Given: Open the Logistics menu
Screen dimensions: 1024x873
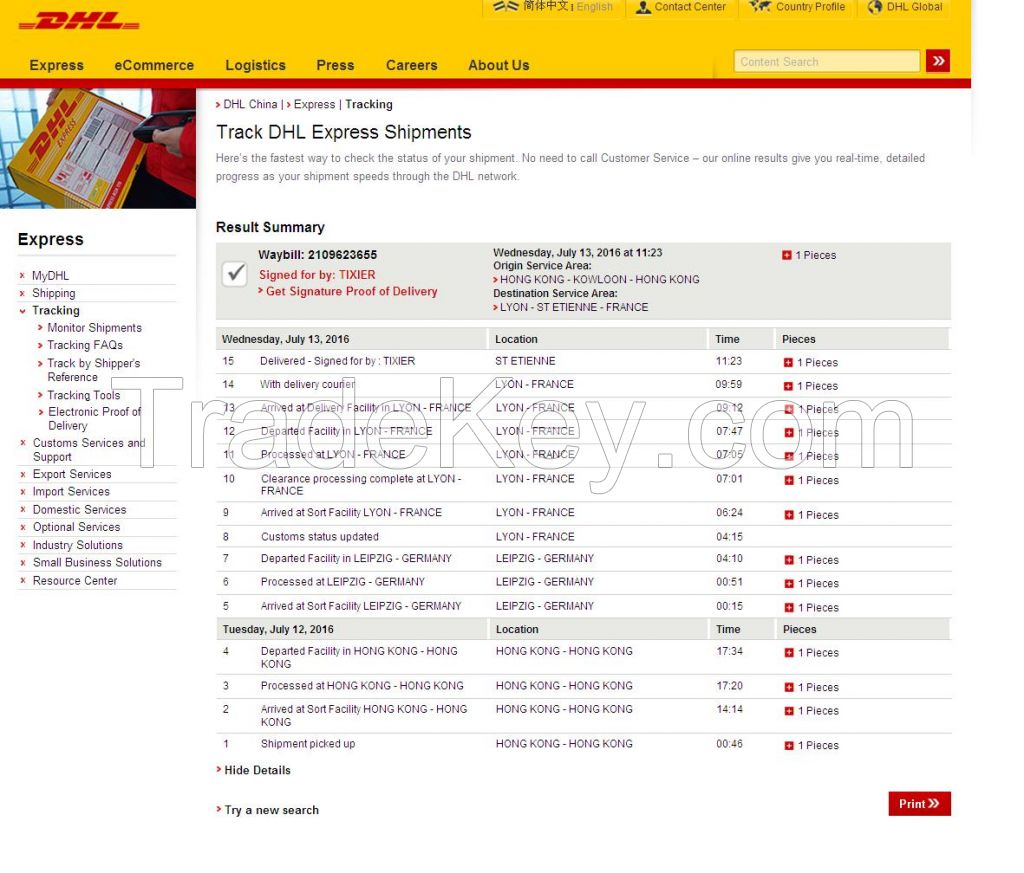Looking at the screenshot, I should pos(255,65).
